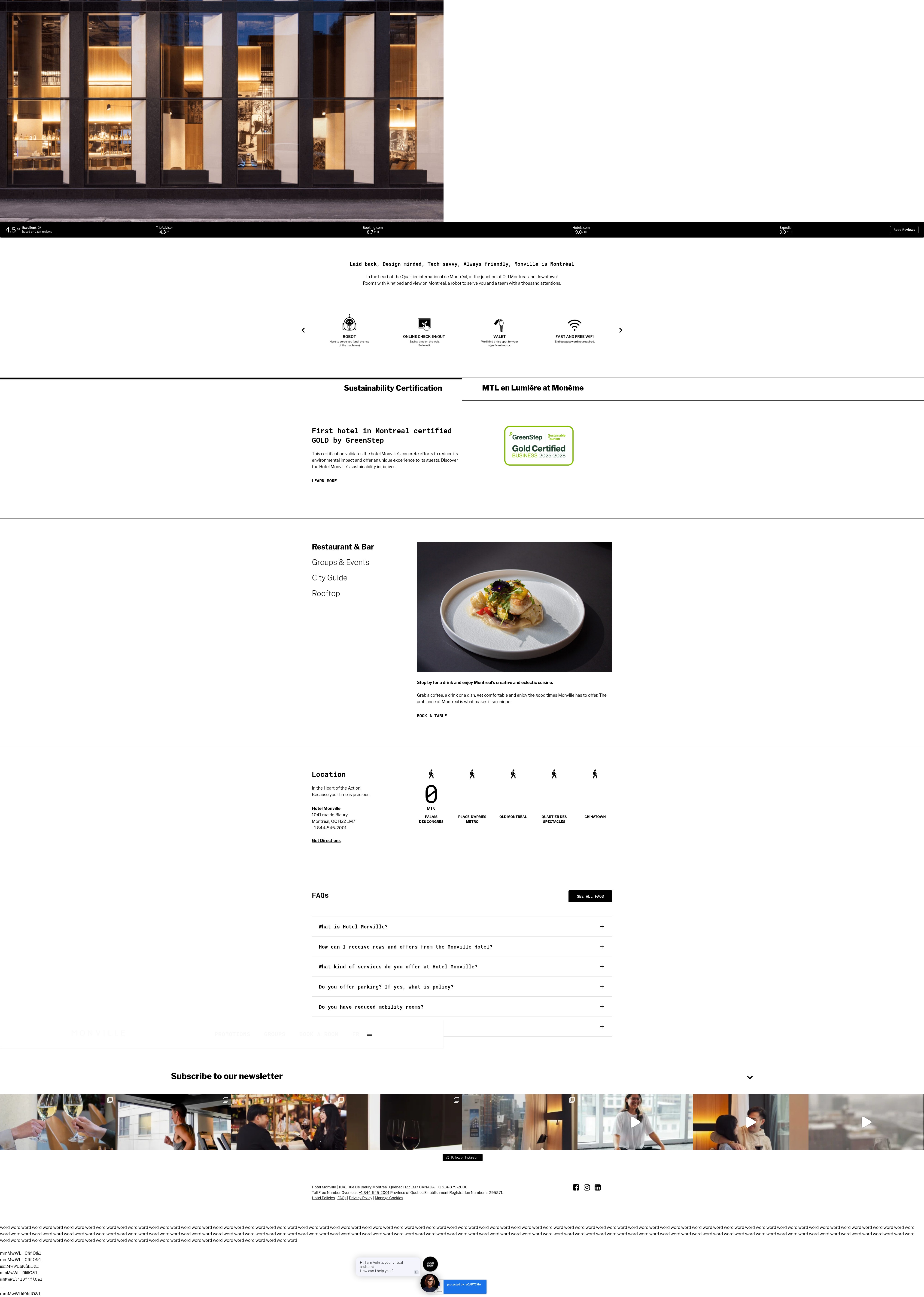Screen dimensions: 924x1297
Task: Click the 4.5/5 Excellent overall score
Action: (x=28, y=230)
